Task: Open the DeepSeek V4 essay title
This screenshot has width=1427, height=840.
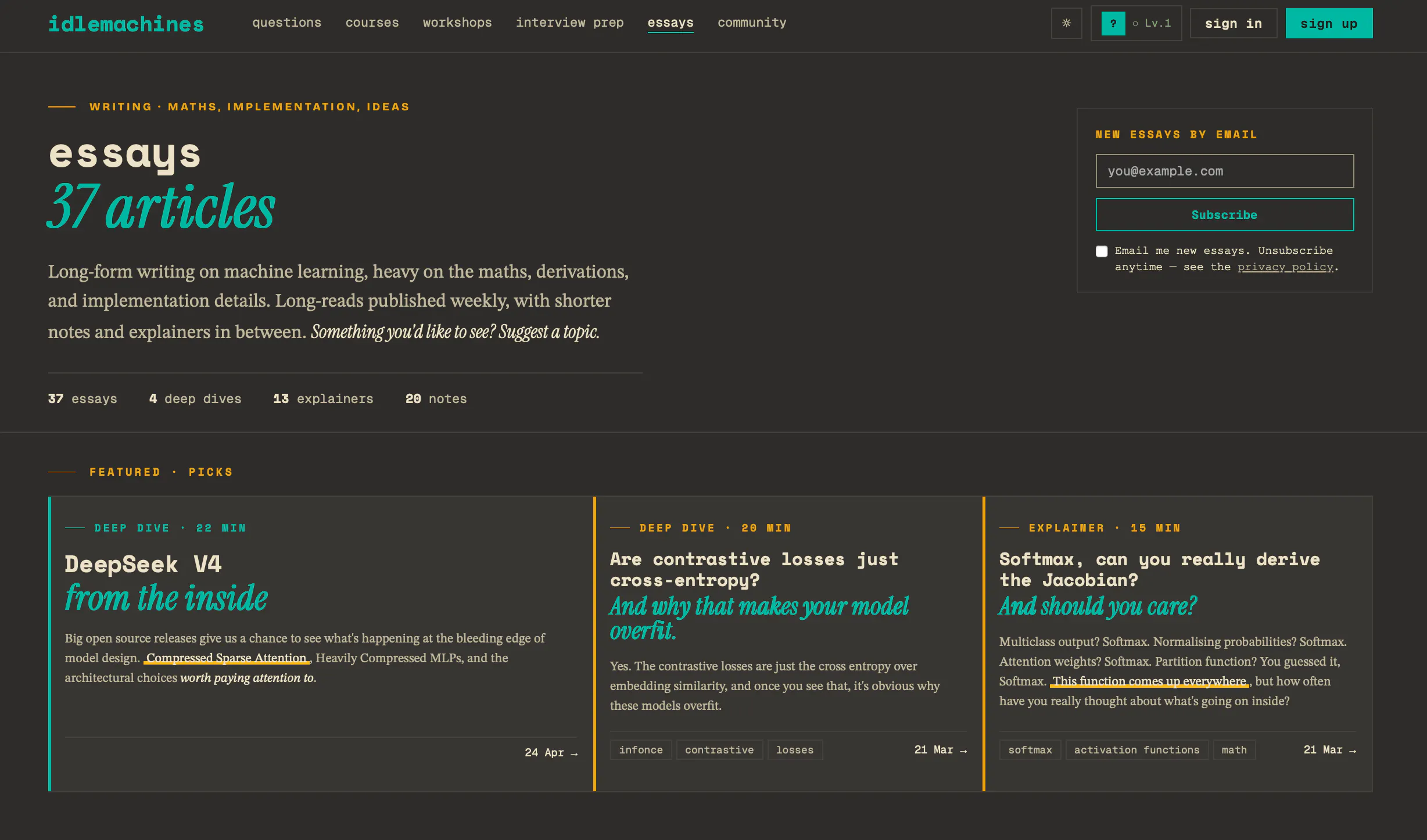Action: 144,564
